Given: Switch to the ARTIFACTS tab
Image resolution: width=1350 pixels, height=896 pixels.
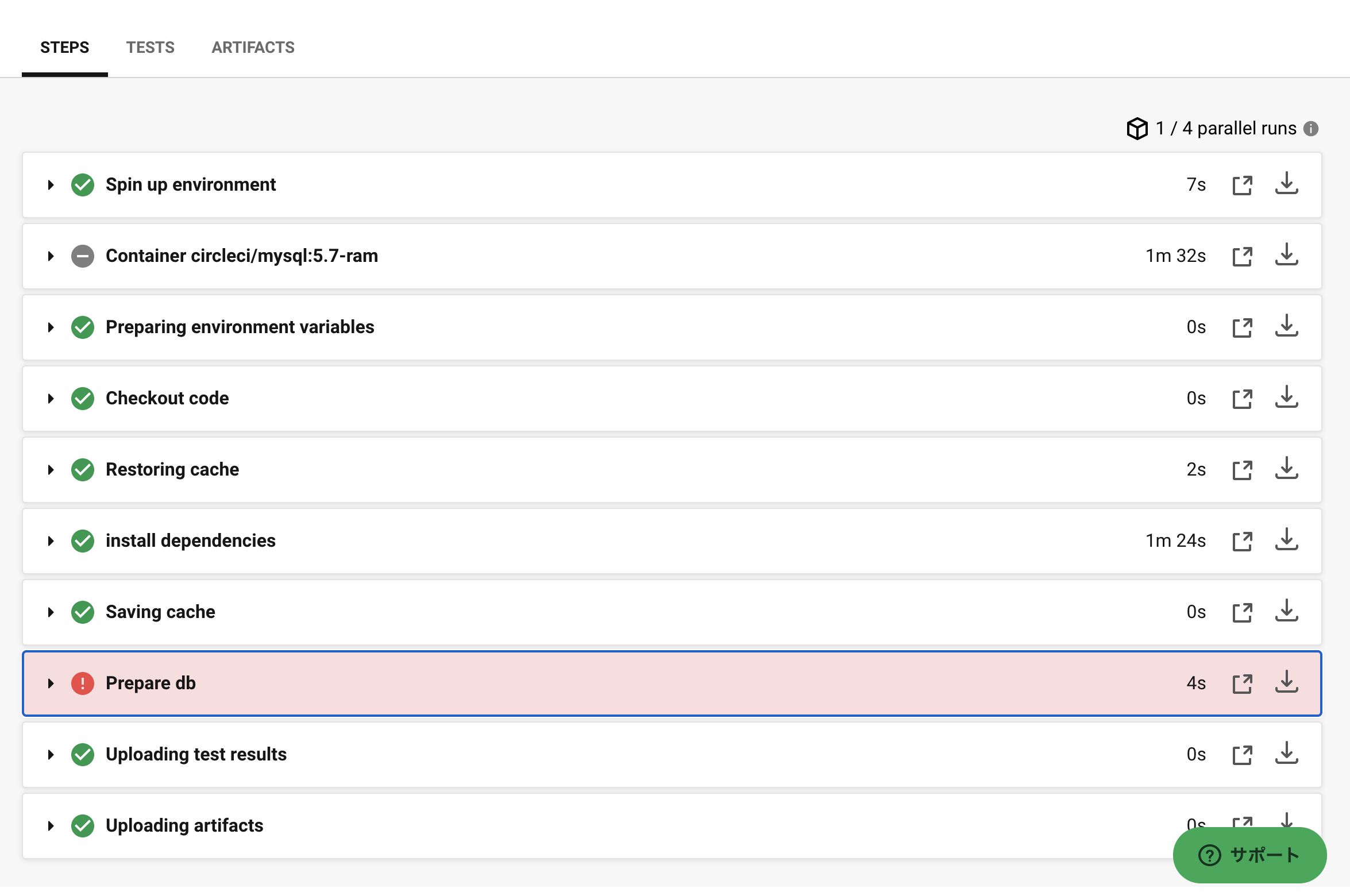Looking at the screenshot, I should tap(253, 47).
